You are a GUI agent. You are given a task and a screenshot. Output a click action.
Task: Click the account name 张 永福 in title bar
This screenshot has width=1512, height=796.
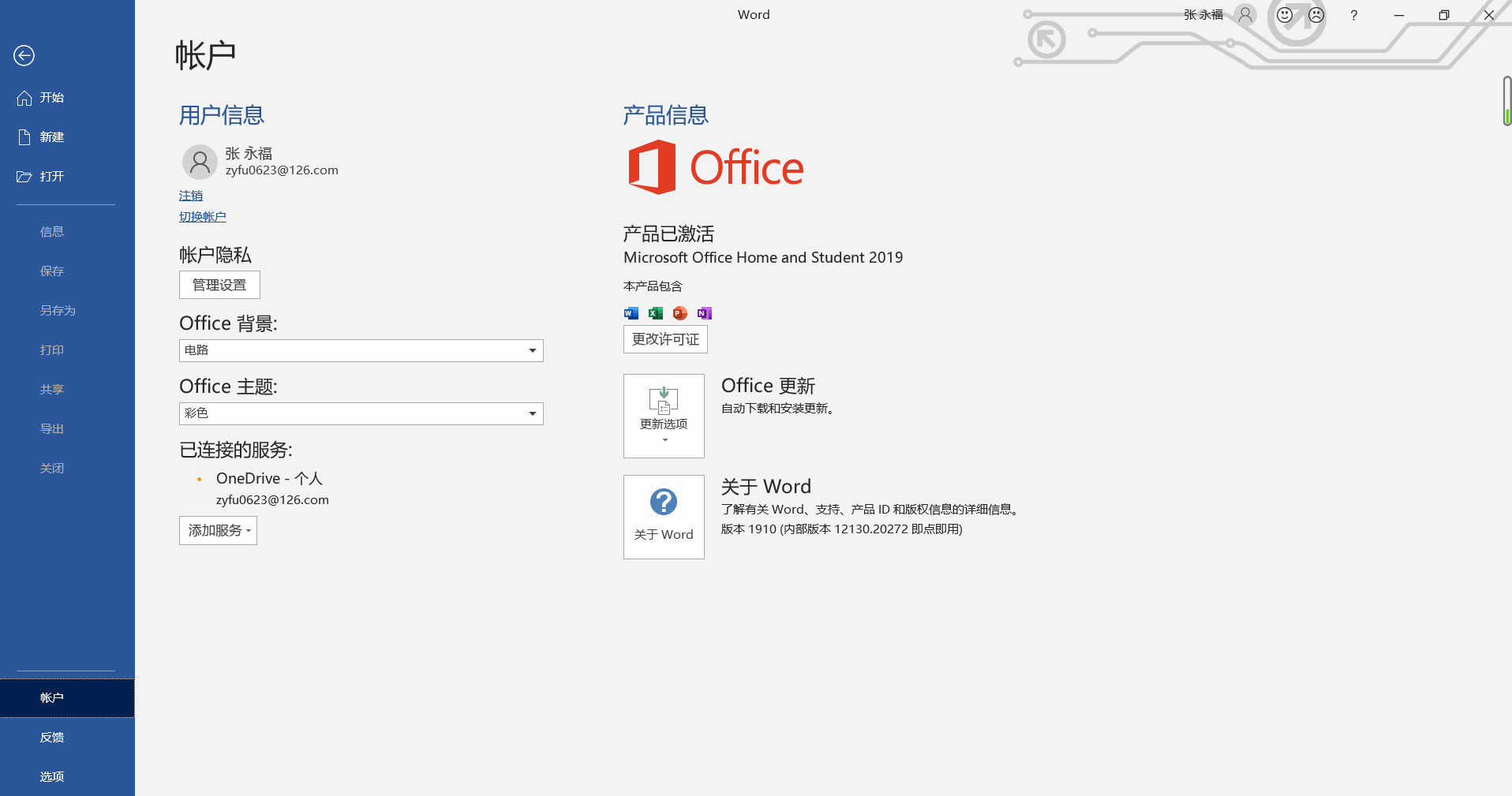tap(1203, 15)
